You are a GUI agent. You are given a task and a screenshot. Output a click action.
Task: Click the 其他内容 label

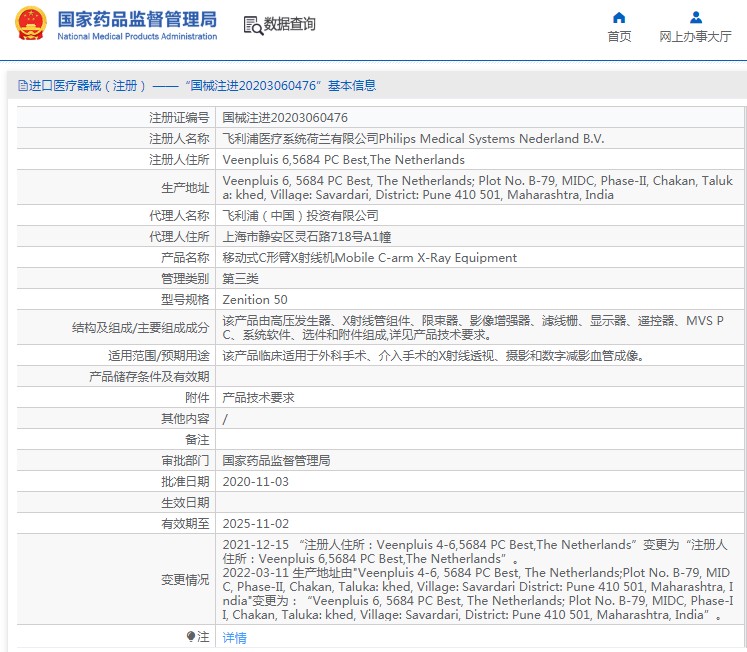(185, 419)
